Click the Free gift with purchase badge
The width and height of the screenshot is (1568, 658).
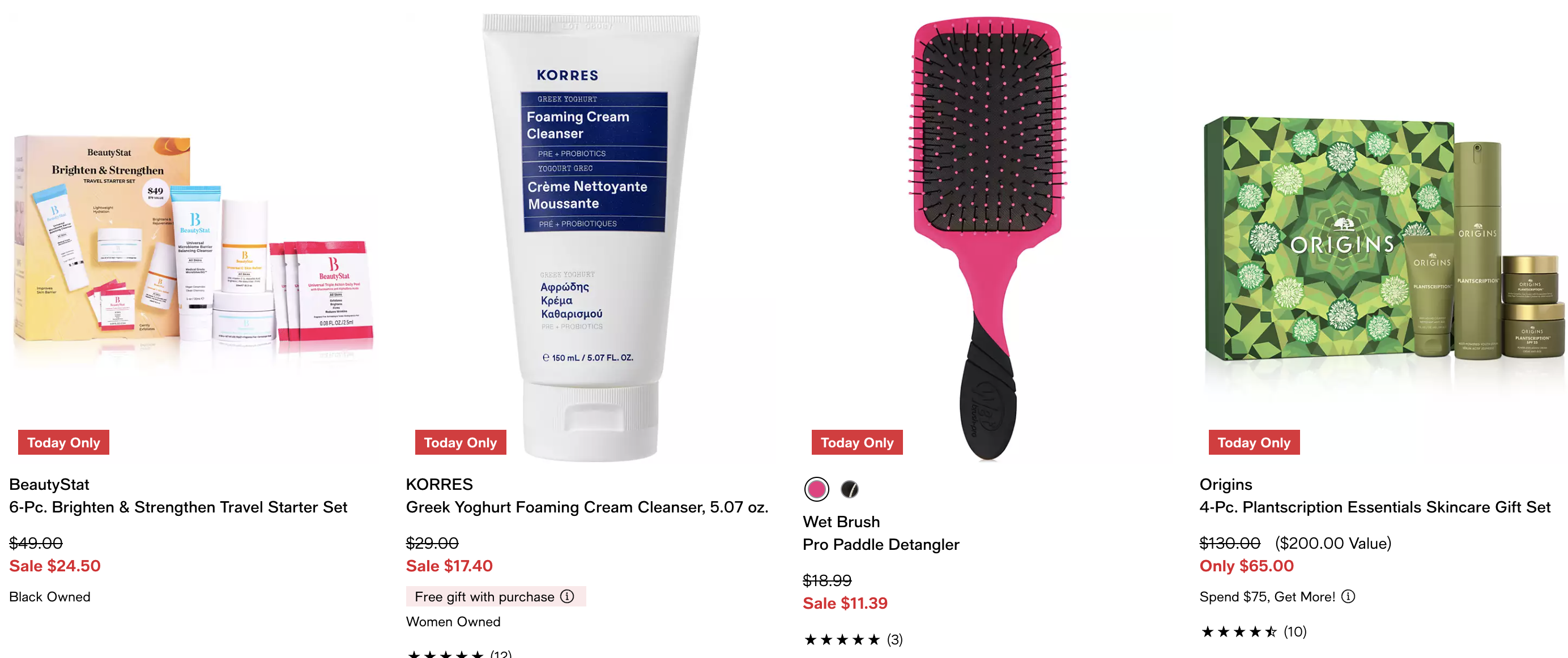pos(496,596)
